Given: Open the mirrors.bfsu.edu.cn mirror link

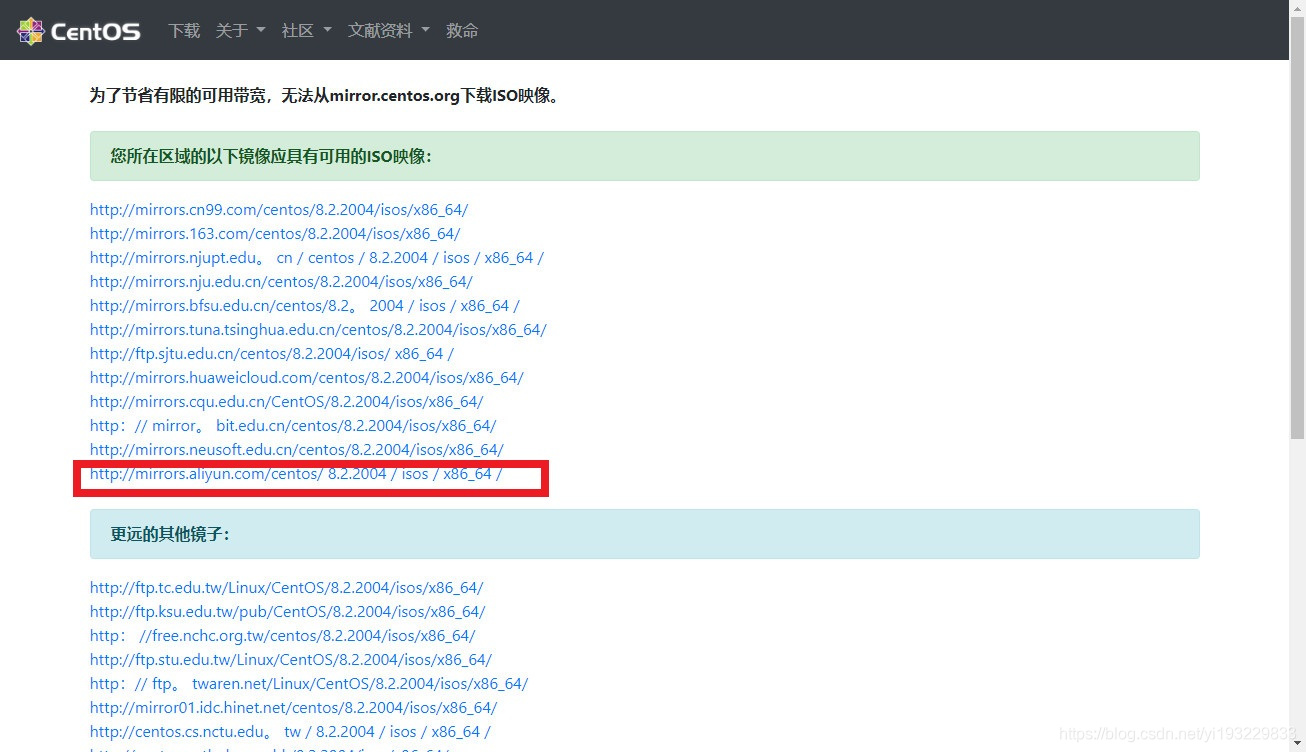Looking at the screenshot, I should tap(305, 306).
